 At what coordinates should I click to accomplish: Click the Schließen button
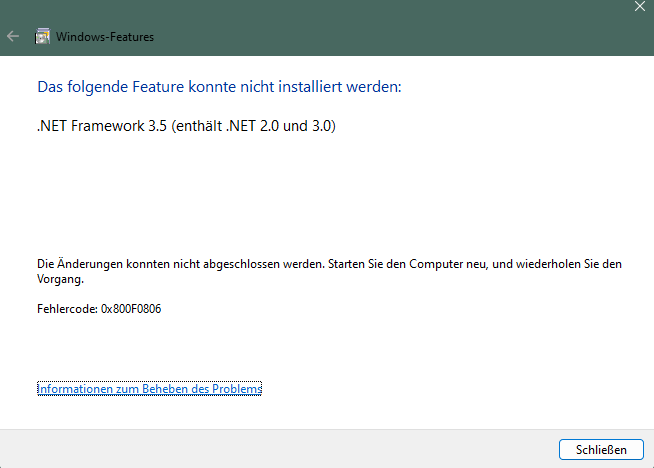pyautogui.click(x=601, y=449)
